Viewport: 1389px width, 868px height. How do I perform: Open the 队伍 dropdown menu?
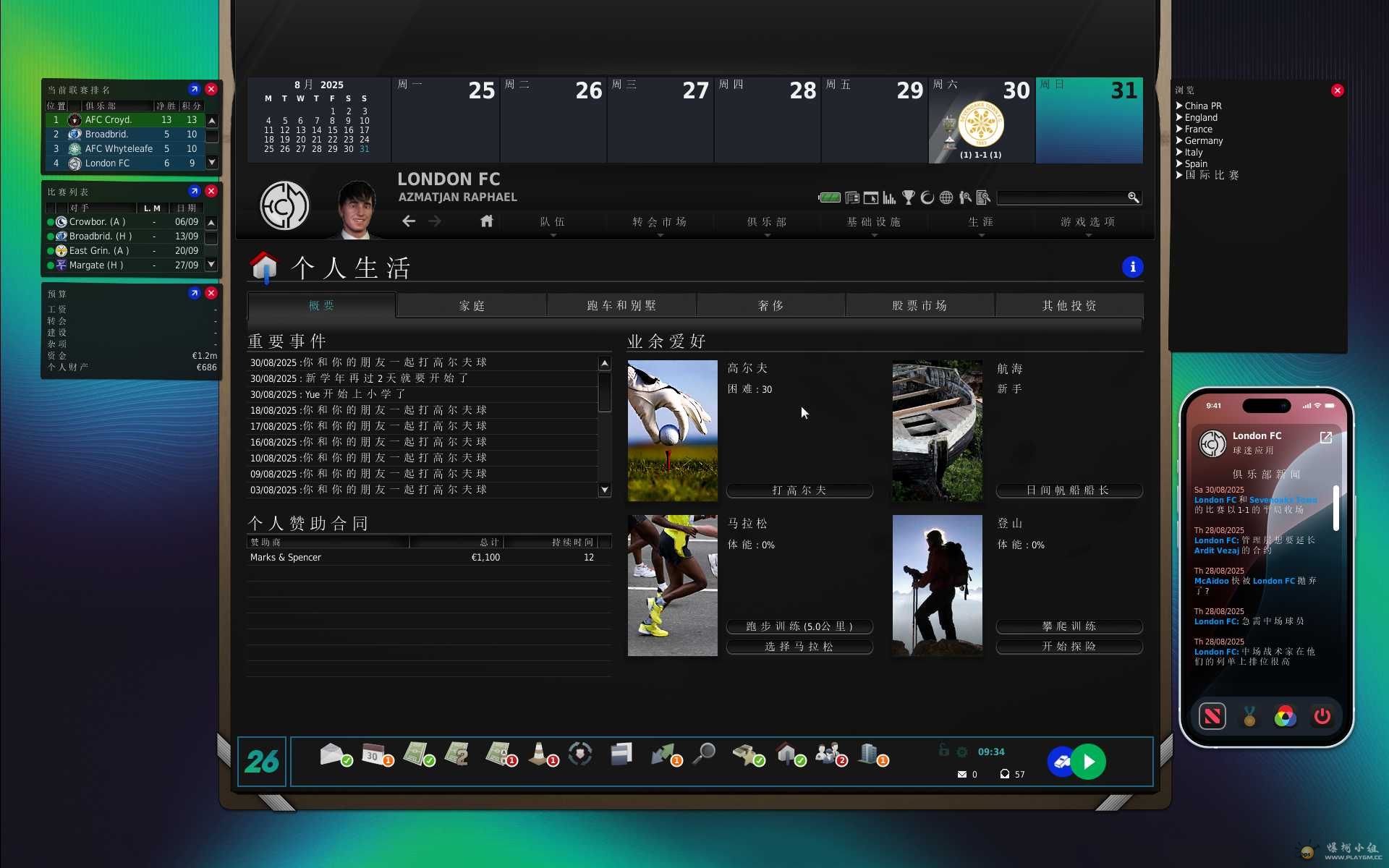point(553,222)
